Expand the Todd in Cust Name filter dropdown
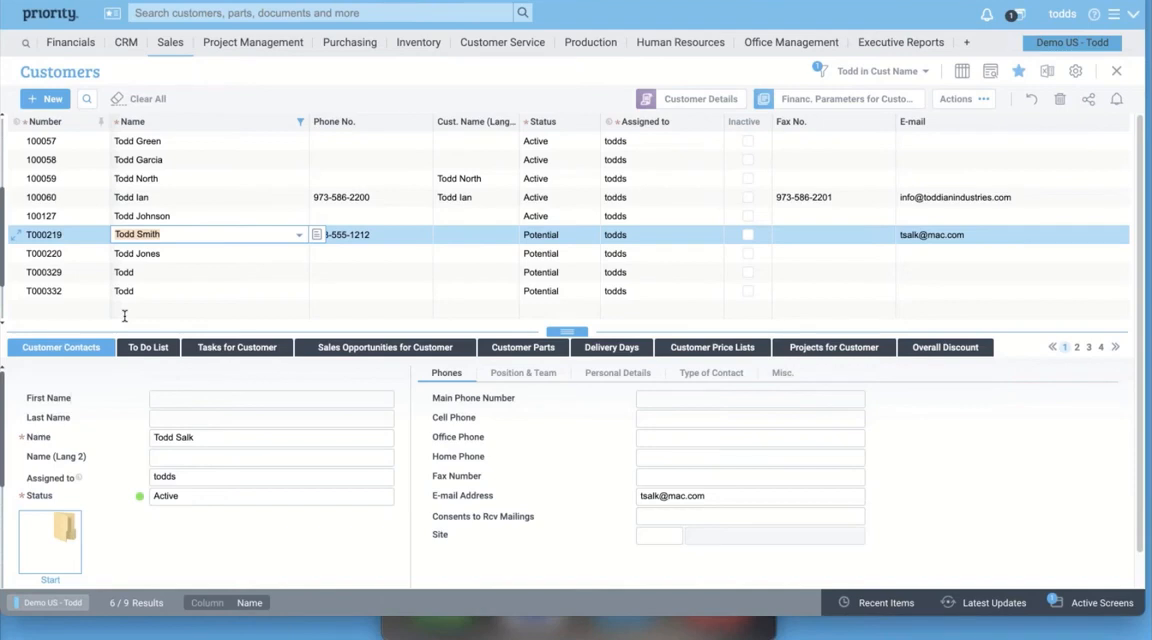 [925, 71]
